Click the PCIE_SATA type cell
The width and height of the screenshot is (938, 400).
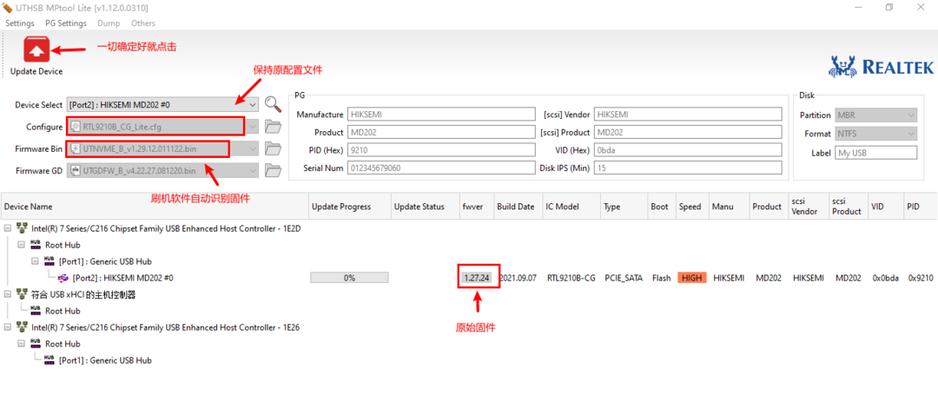tap(623, 277)
